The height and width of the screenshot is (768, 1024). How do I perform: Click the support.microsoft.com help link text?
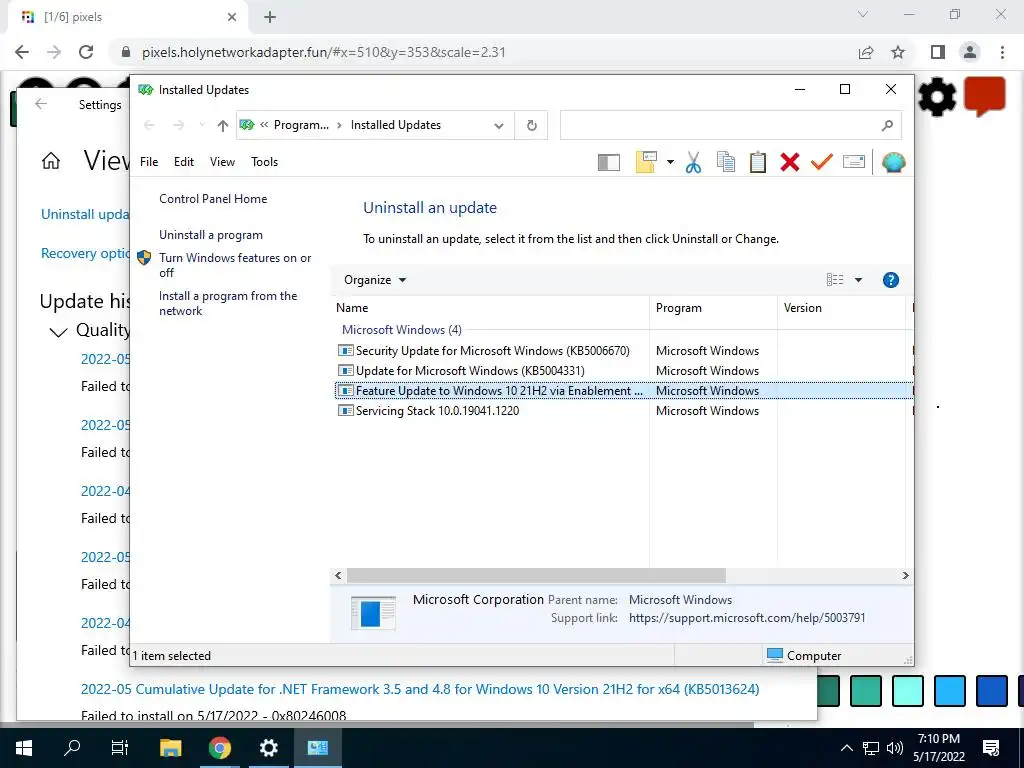click(x=747, y=618)
